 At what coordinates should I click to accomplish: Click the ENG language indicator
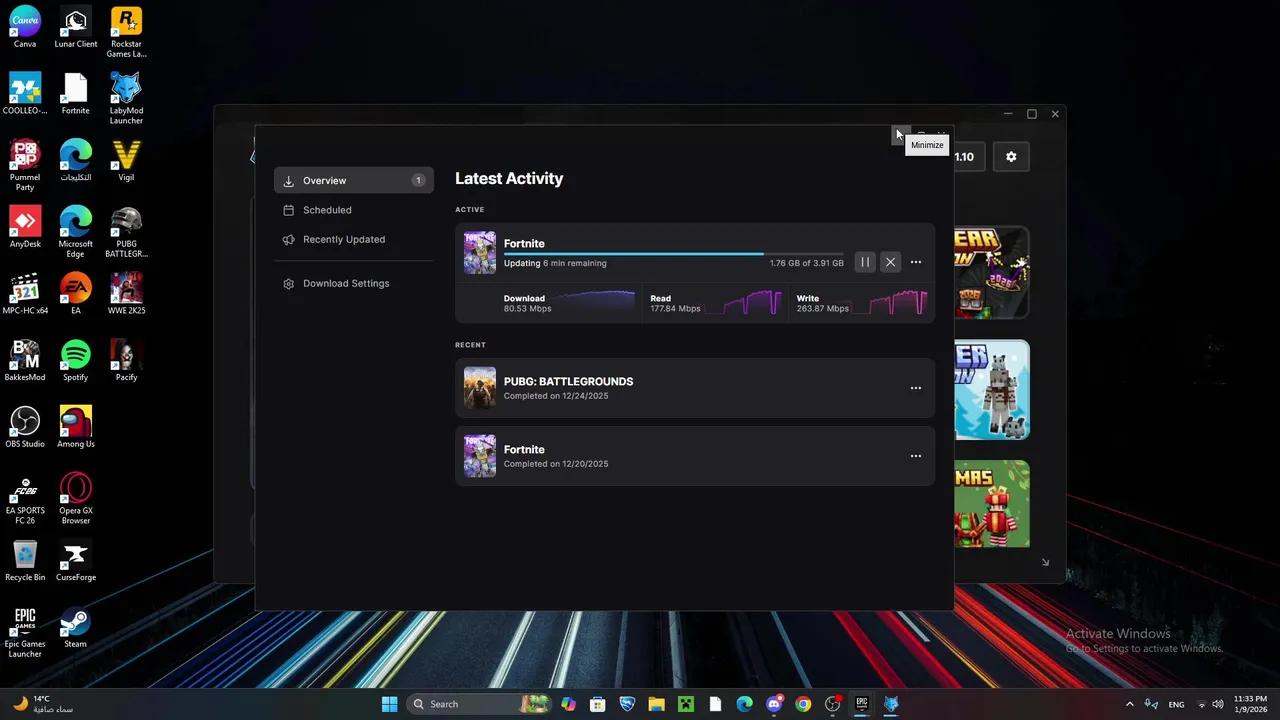[x=1177, y=704]
